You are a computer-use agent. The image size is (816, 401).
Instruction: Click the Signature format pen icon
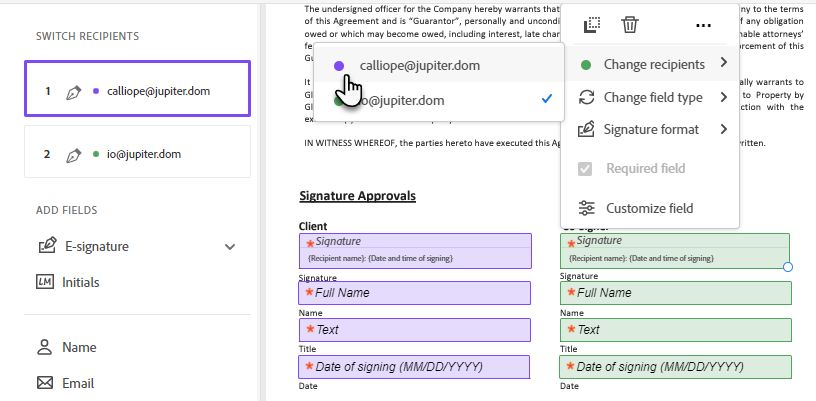tap(586, 129)
